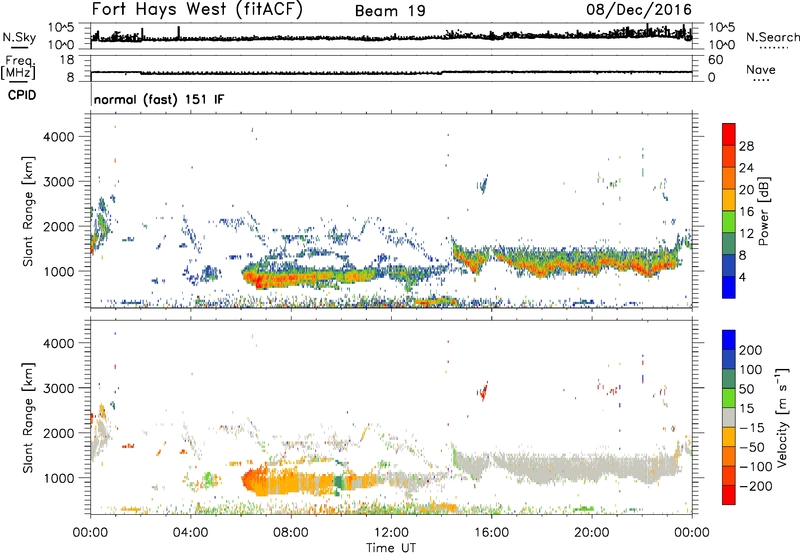
Task: Pick the red top segment of the power colorbar
Action: 729,134
